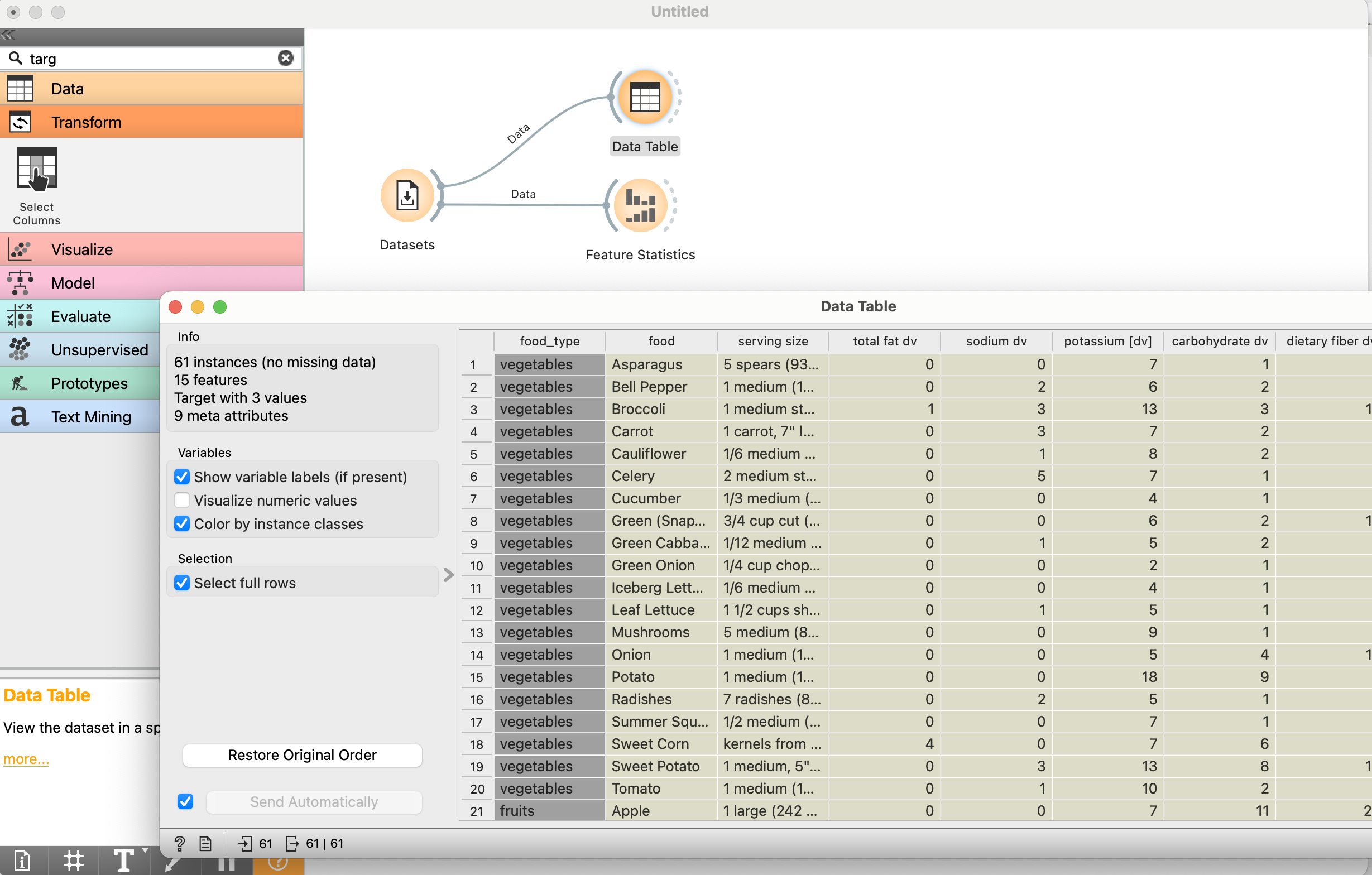The width and height of the screenshot is (1372, 875).
Task: Click the Celery food cell
Action: pos(661,476)
